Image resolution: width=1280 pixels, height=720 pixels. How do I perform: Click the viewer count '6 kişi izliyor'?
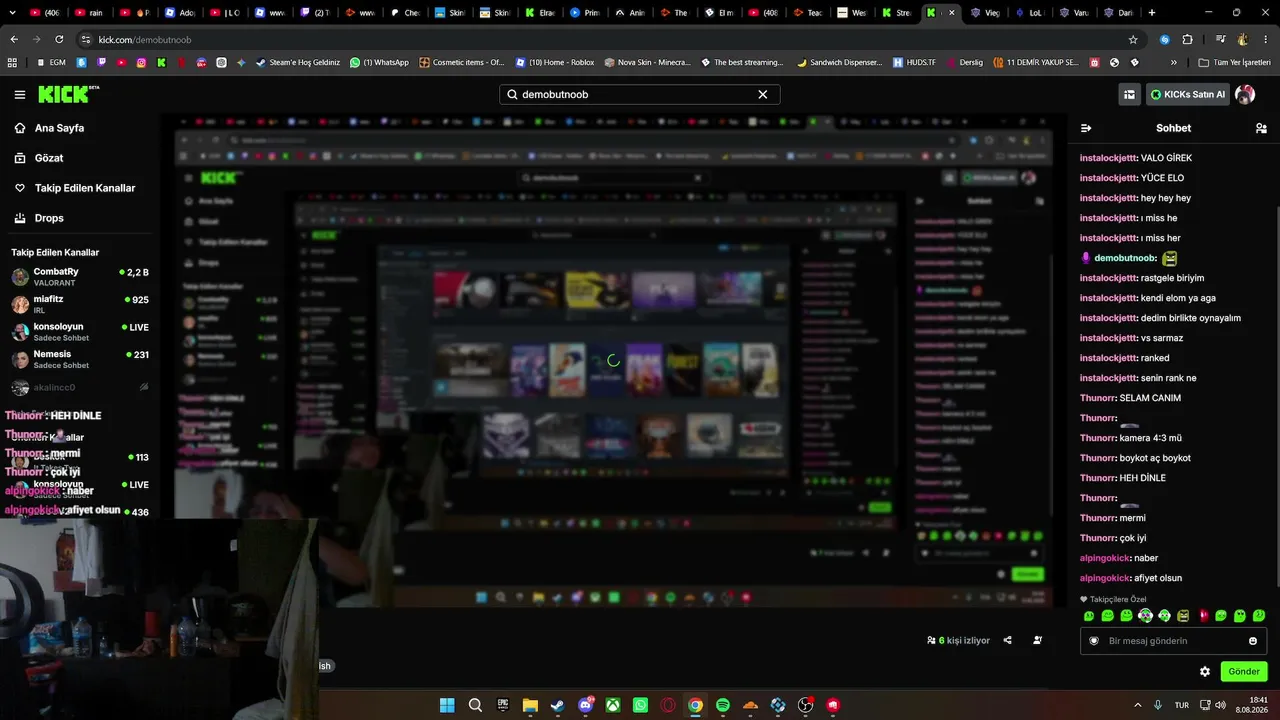[958, 640]
